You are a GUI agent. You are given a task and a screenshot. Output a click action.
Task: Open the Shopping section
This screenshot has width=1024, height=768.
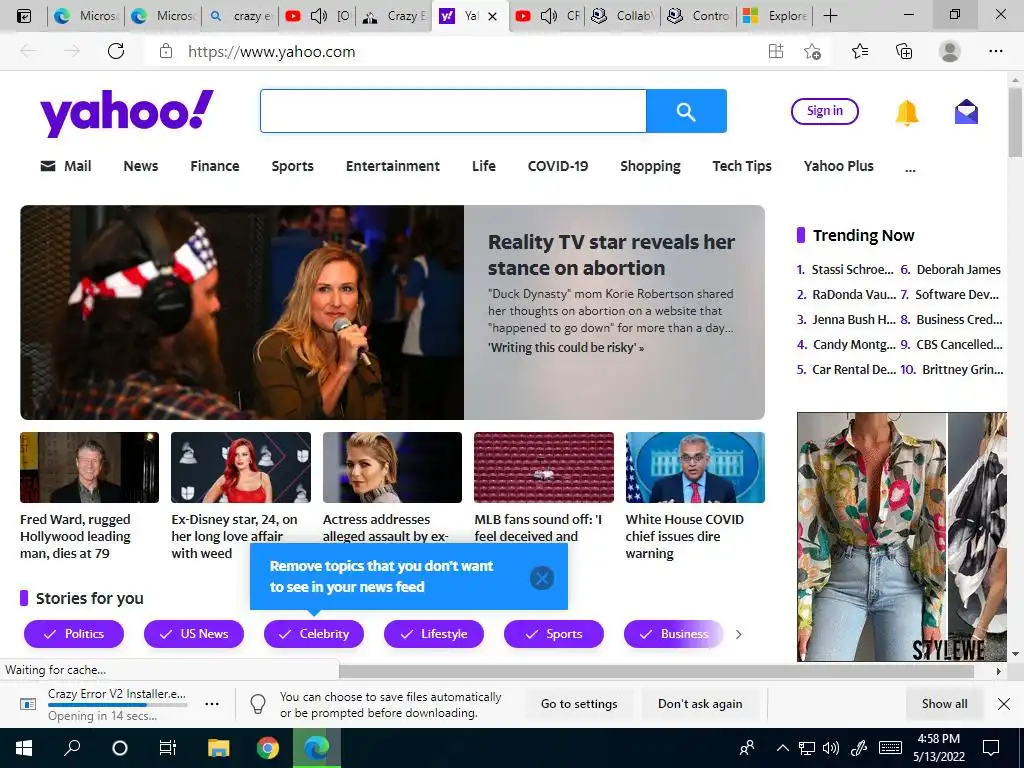(x=650, y=166)
